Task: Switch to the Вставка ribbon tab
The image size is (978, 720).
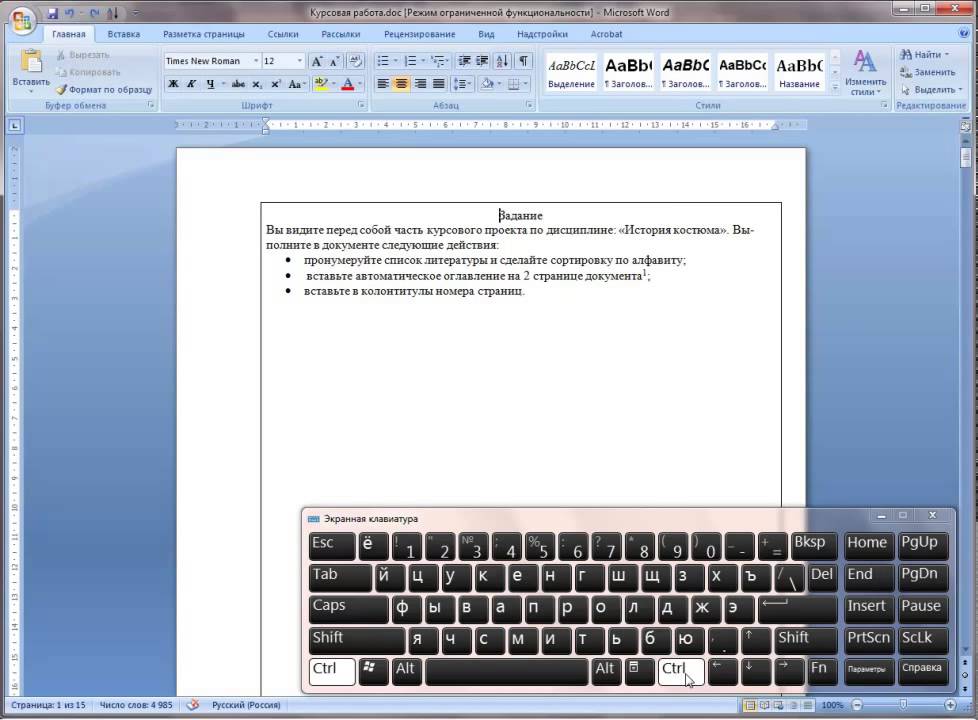Action: point(124,34)
